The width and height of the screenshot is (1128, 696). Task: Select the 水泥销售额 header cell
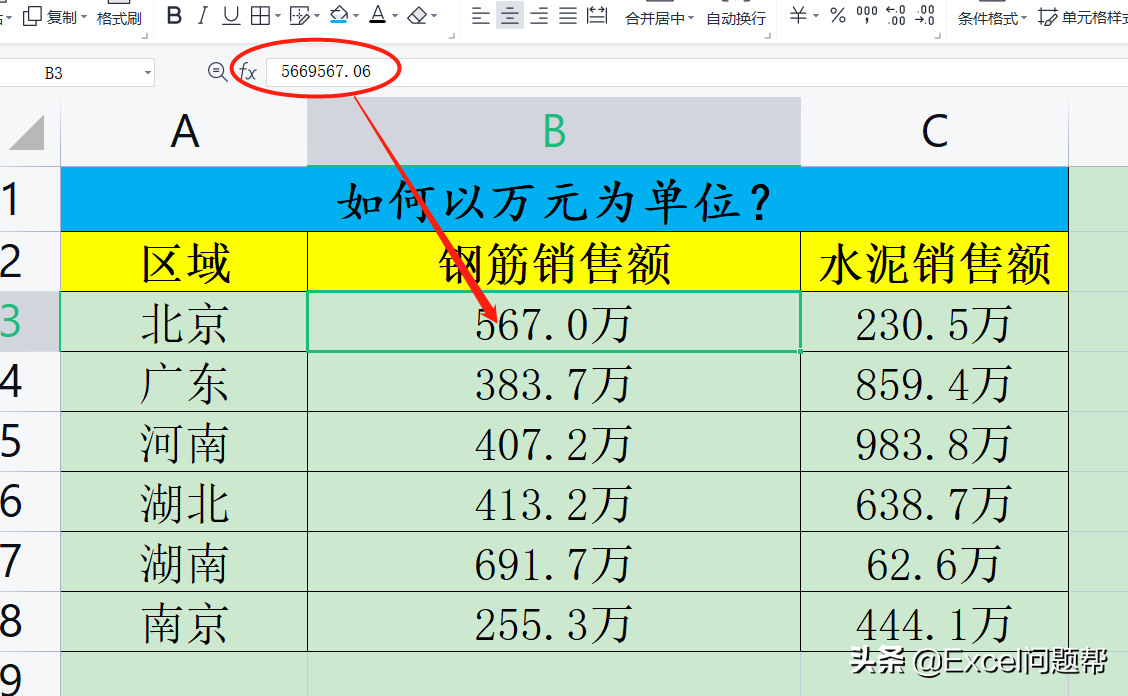click(934, 262)
